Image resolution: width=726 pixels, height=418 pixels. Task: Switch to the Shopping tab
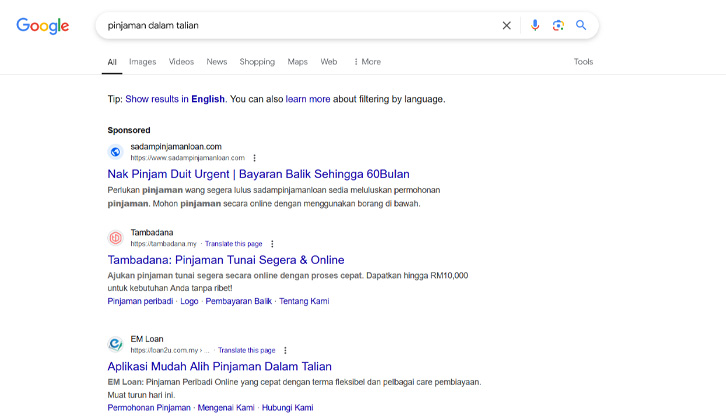coord(257,62)
